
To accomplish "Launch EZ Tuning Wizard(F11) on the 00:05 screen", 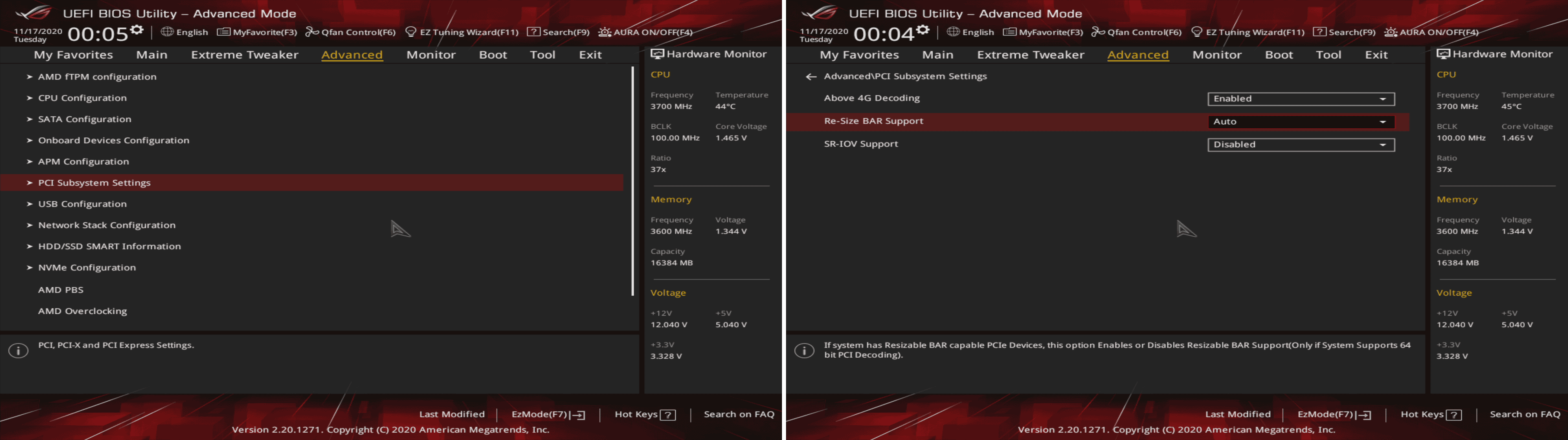I will click(x=462, y=32).
